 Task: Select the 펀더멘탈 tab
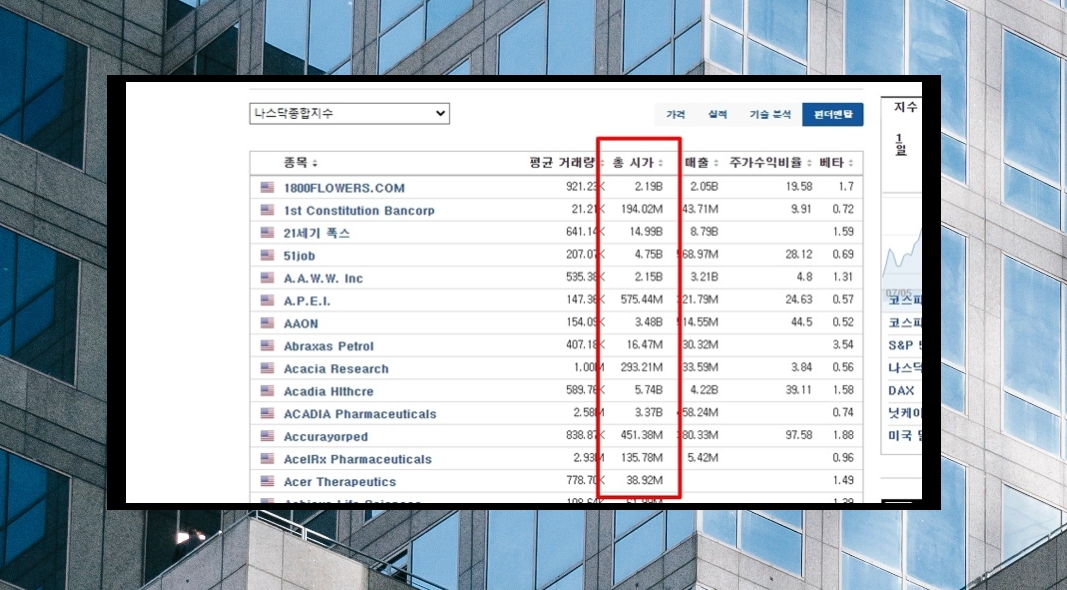click(833, 114)
